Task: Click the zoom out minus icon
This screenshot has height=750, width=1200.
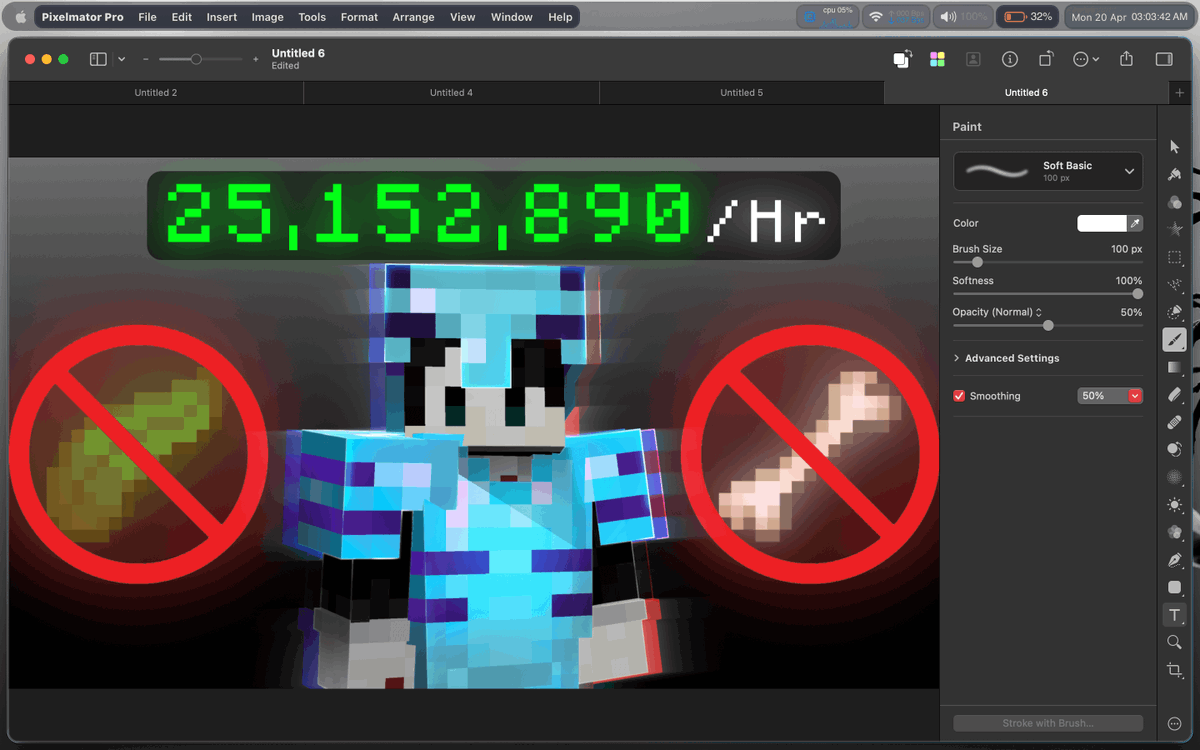Action: 146,60
